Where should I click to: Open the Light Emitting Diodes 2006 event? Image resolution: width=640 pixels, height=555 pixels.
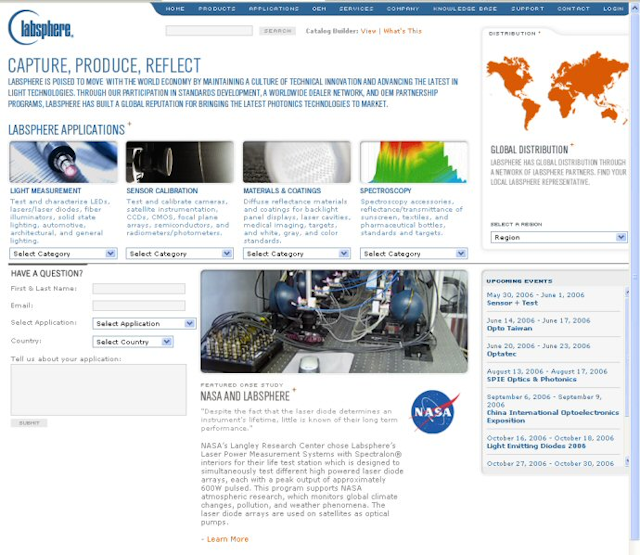coord(536,446)
